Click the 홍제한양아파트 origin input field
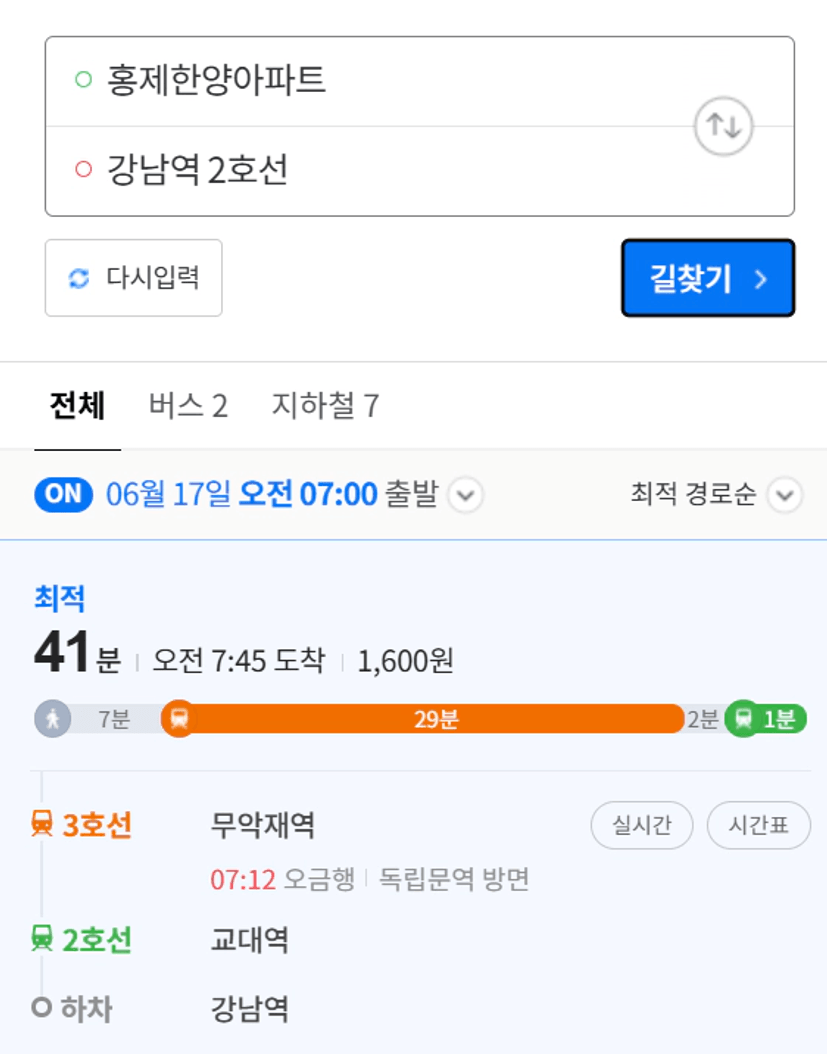This screenshot has width=827, height=1054. pyautogui.click(x=420, y=81)
